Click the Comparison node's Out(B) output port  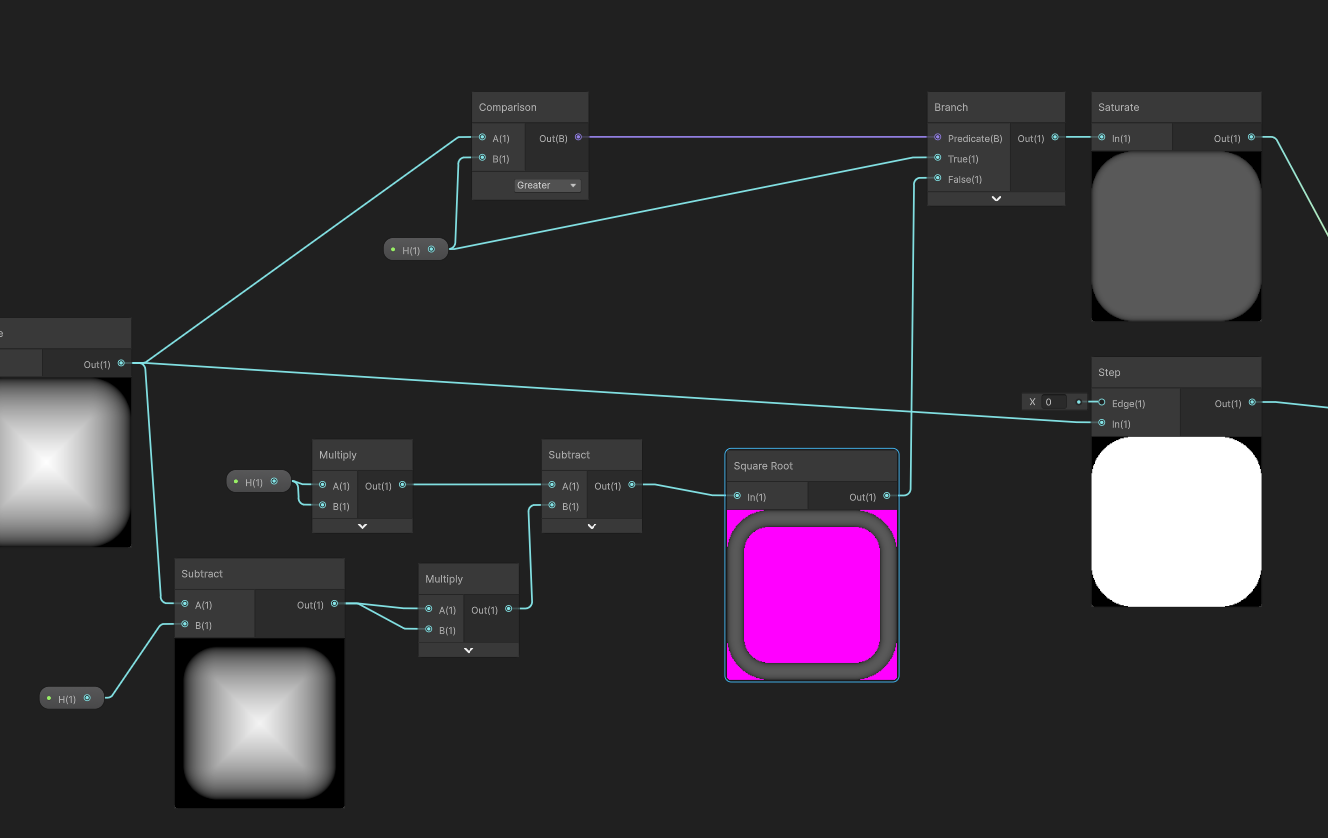[578, 138]
